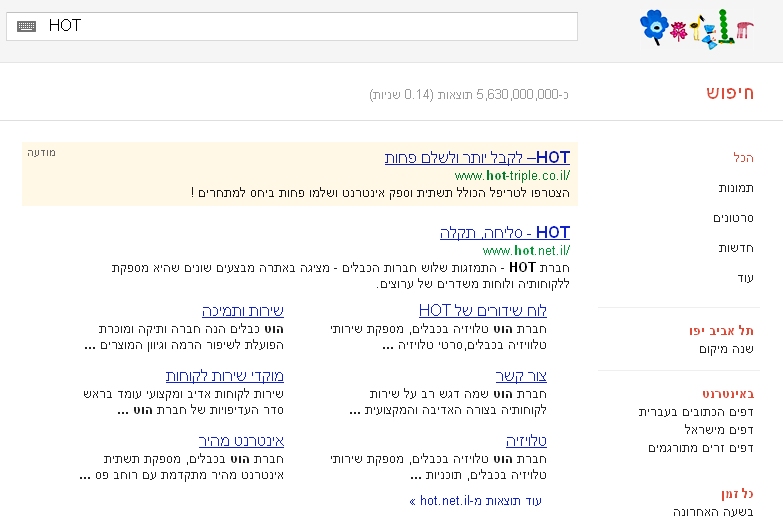Image resolution: width=783 pixels, height=521 pixels.
Task: Select the 'הכל' search filter
Action: pos(743,158)
